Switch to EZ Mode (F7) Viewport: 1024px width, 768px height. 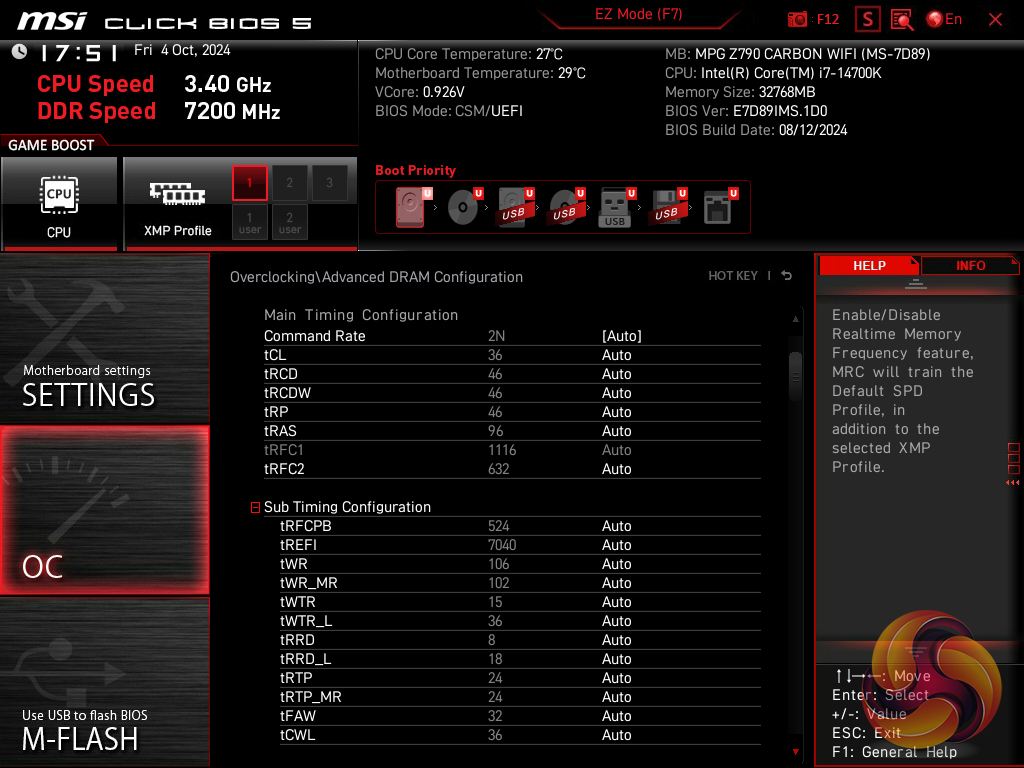pyautogui.click(x=638, y=14)
